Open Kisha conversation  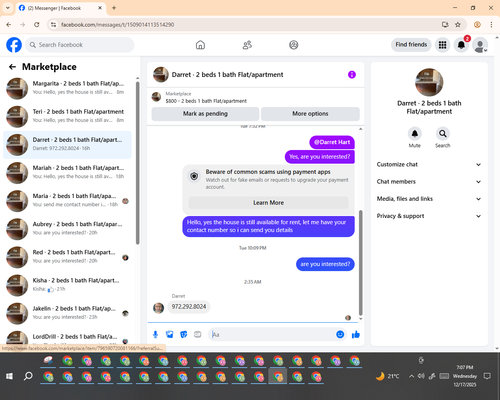(x=67, y=285)
